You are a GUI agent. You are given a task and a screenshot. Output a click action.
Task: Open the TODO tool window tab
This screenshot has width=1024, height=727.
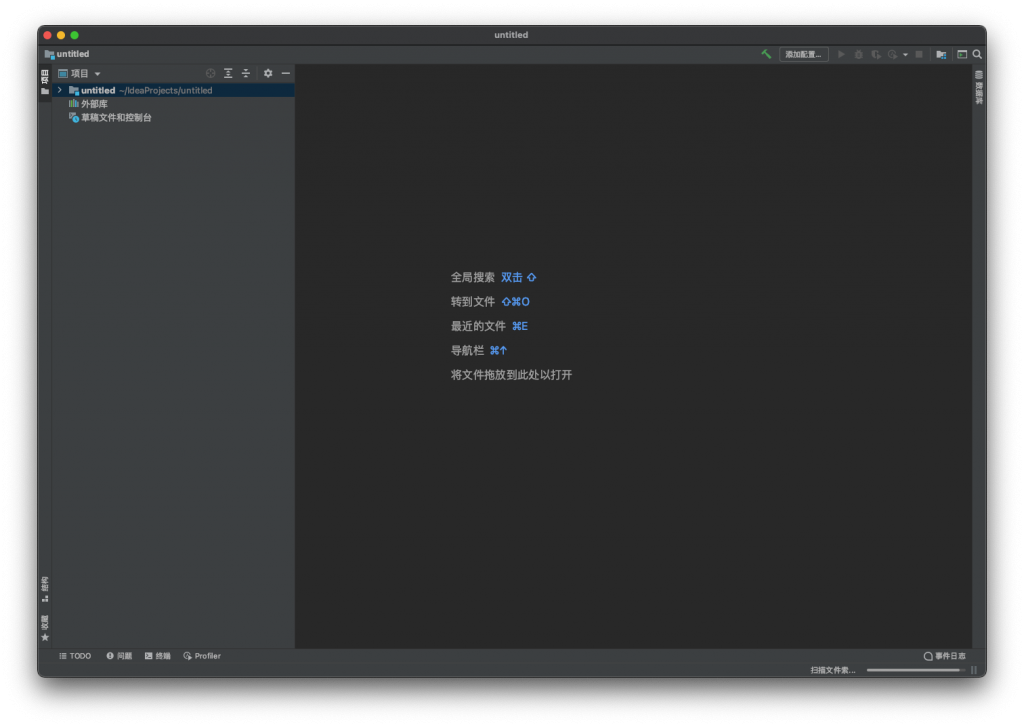pos(75,656)
